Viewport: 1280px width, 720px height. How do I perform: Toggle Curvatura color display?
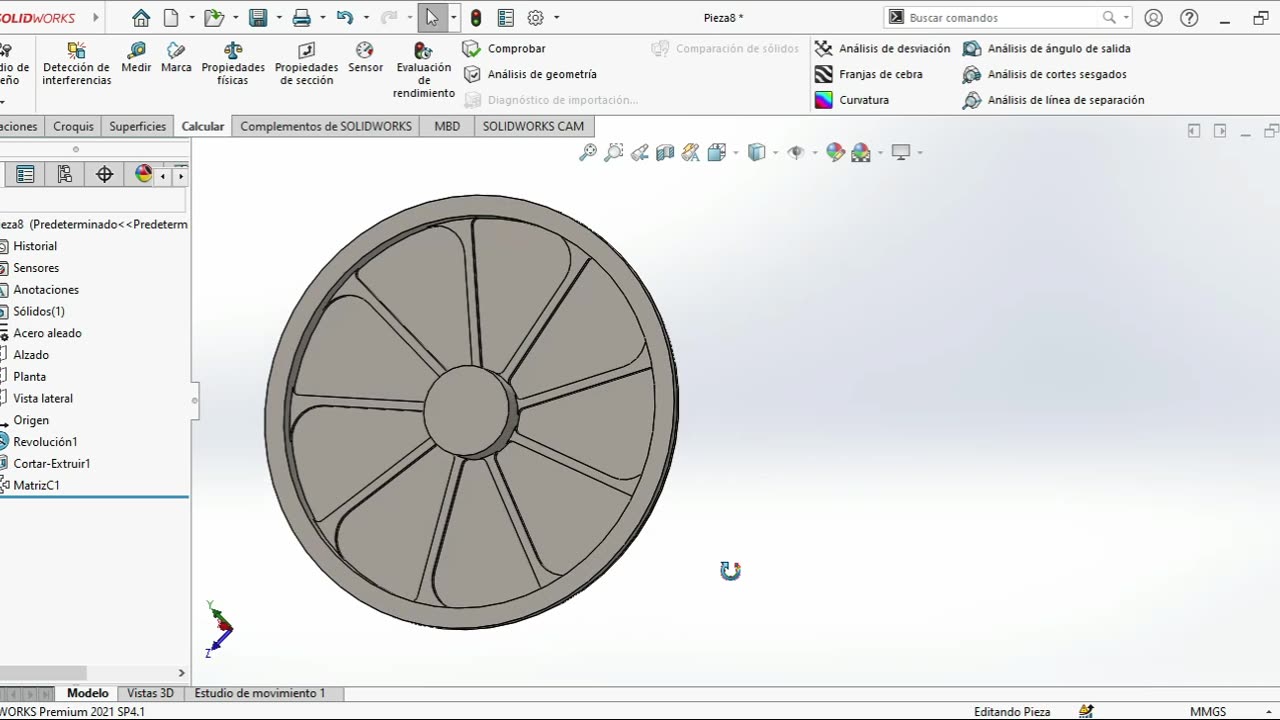(x=852, y=100)
